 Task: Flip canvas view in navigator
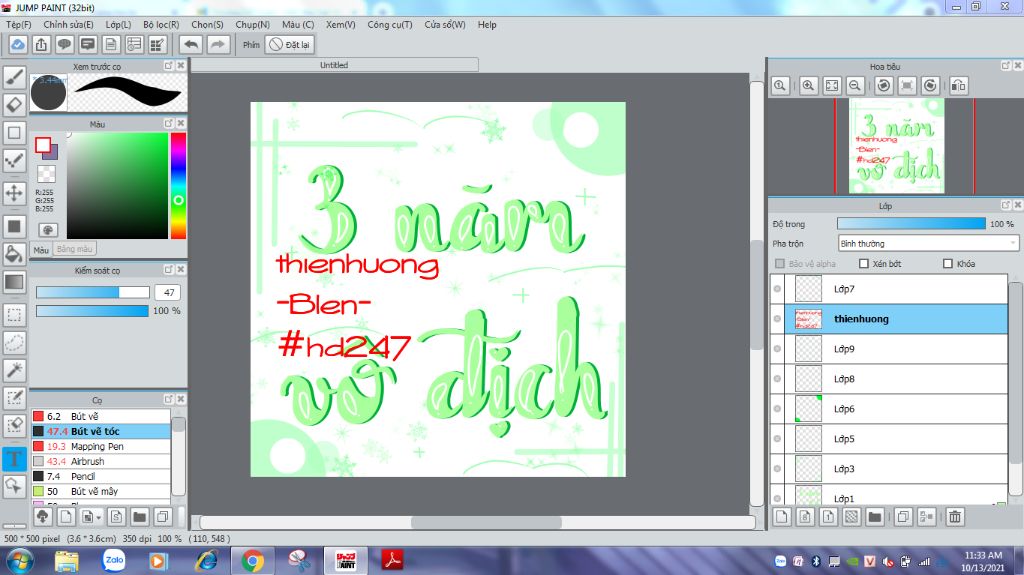coord(959,86)
